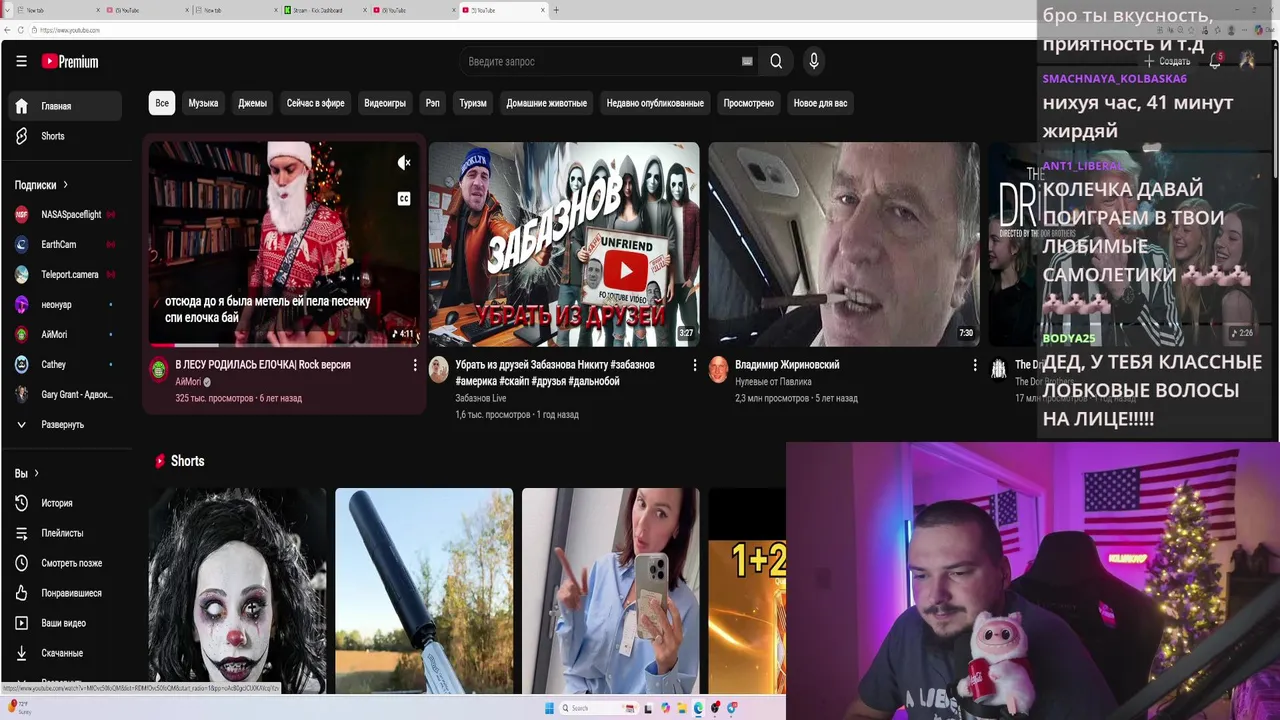Image resolution: width=1280 pixels, height=720 pixels.
Task: Open Понравившиеся videos
Action: (x=67, y=593)
